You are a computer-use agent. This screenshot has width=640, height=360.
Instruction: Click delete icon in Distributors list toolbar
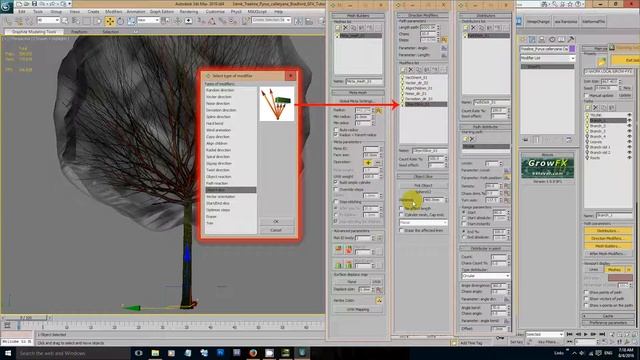click(473, 28)
